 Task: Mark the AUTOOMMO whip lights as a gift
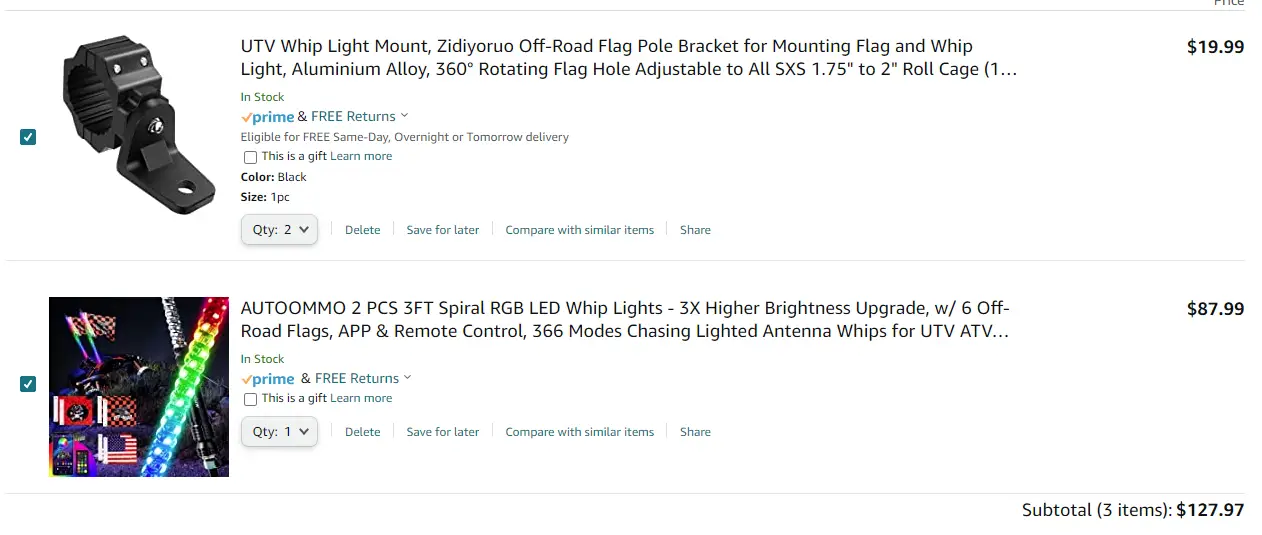250,399
